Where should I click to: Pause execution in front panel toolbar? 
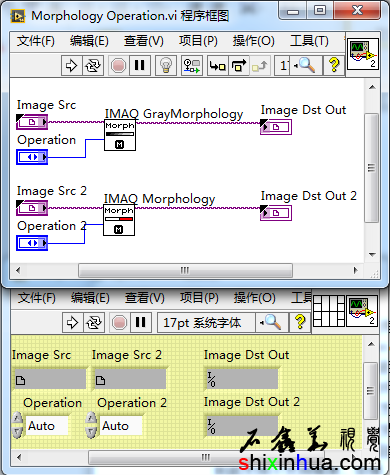141,322
